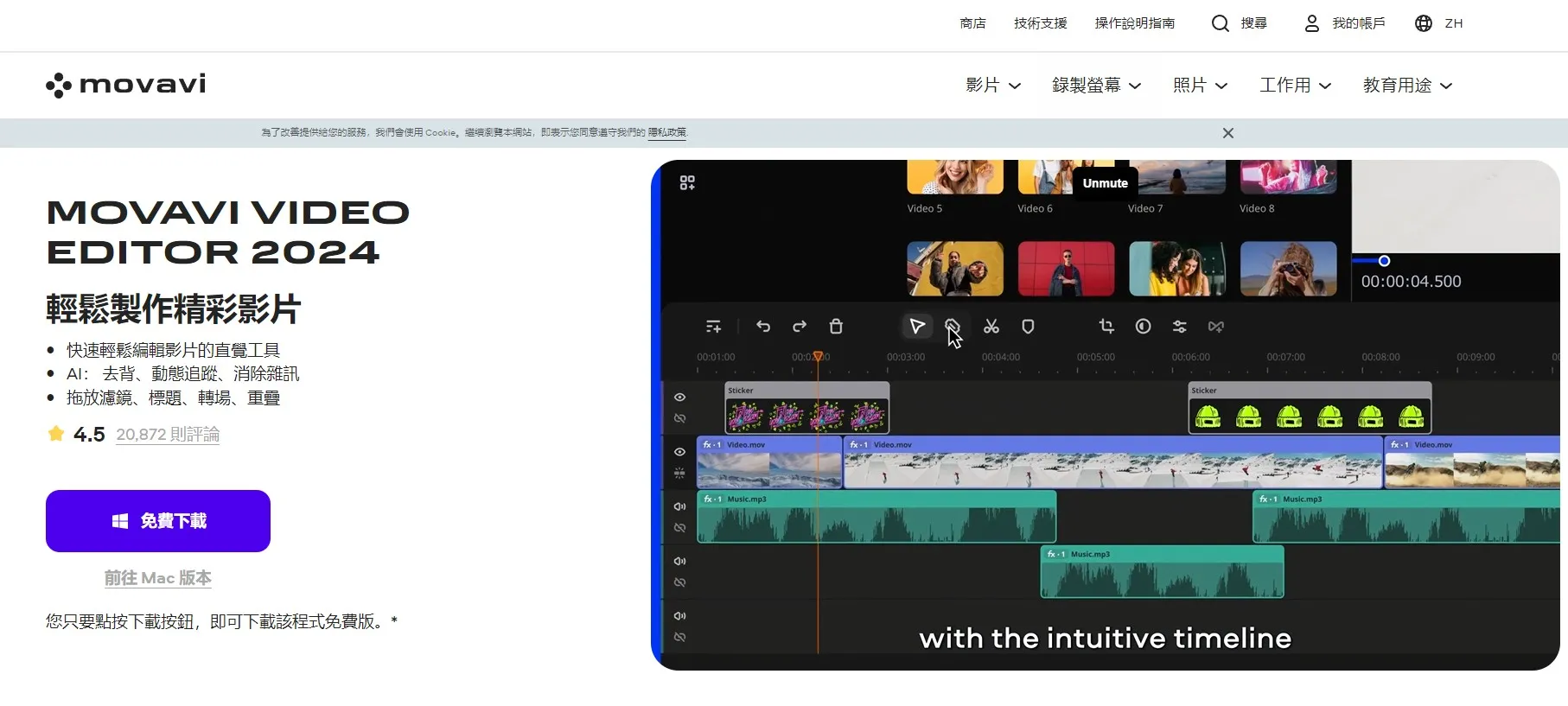Click the 00:00:04.500 timecode

click(1411, 282)
